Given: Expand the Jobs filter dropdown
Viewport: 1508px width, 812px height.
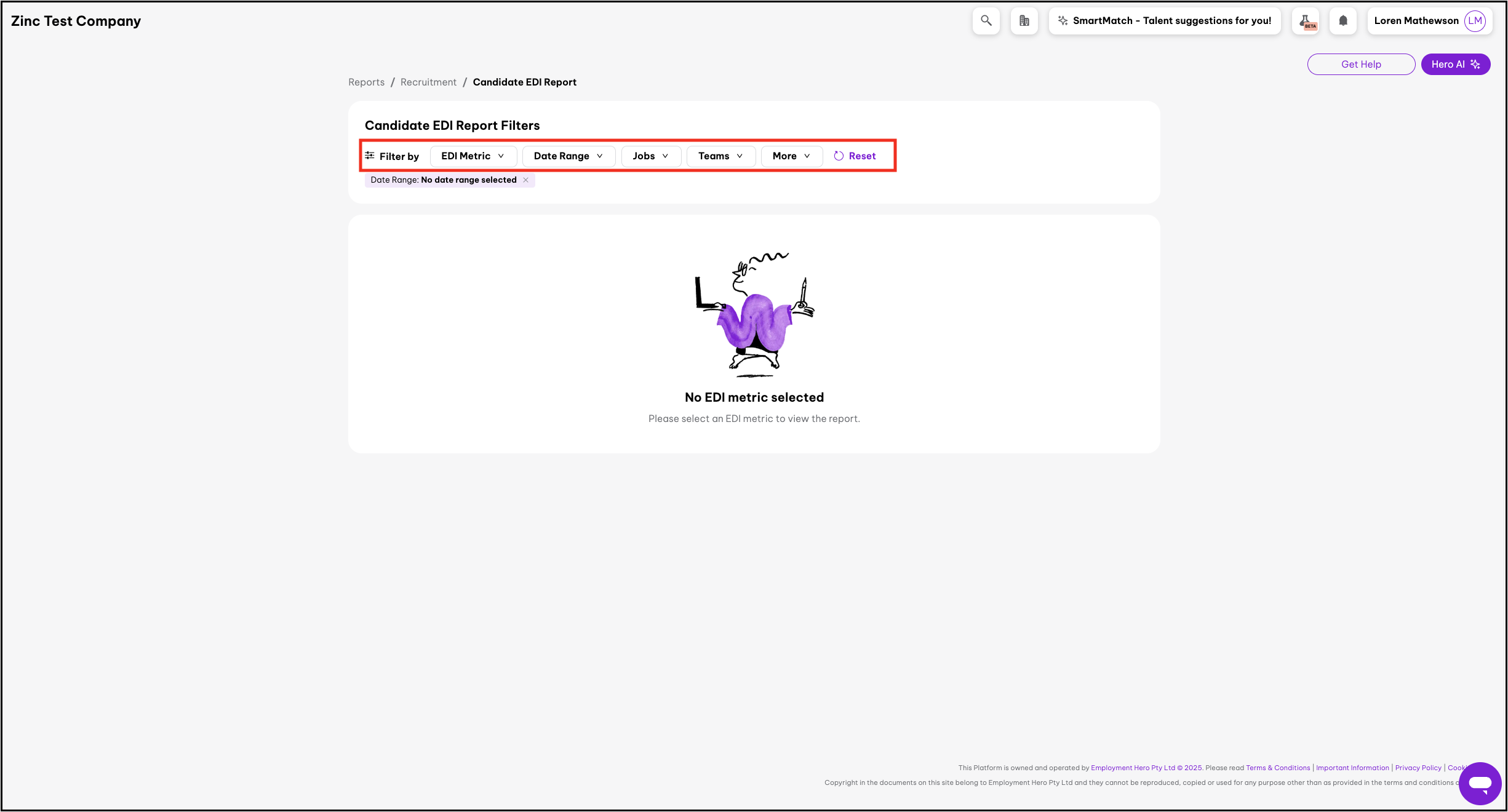Looking at the screenshot, I should tap(650, 156).
